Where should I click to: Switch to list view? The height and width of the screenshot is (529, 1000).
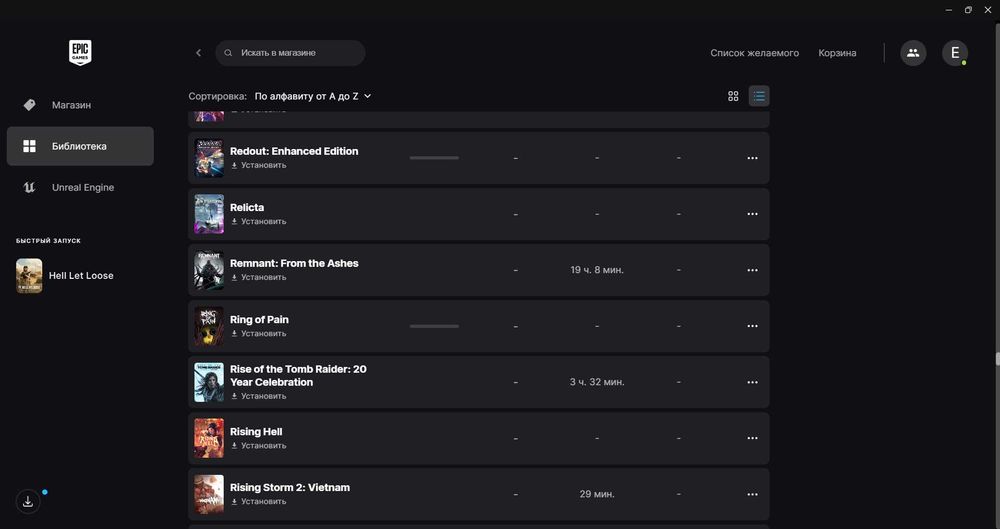pyautogui.click(x=760, y=96)
